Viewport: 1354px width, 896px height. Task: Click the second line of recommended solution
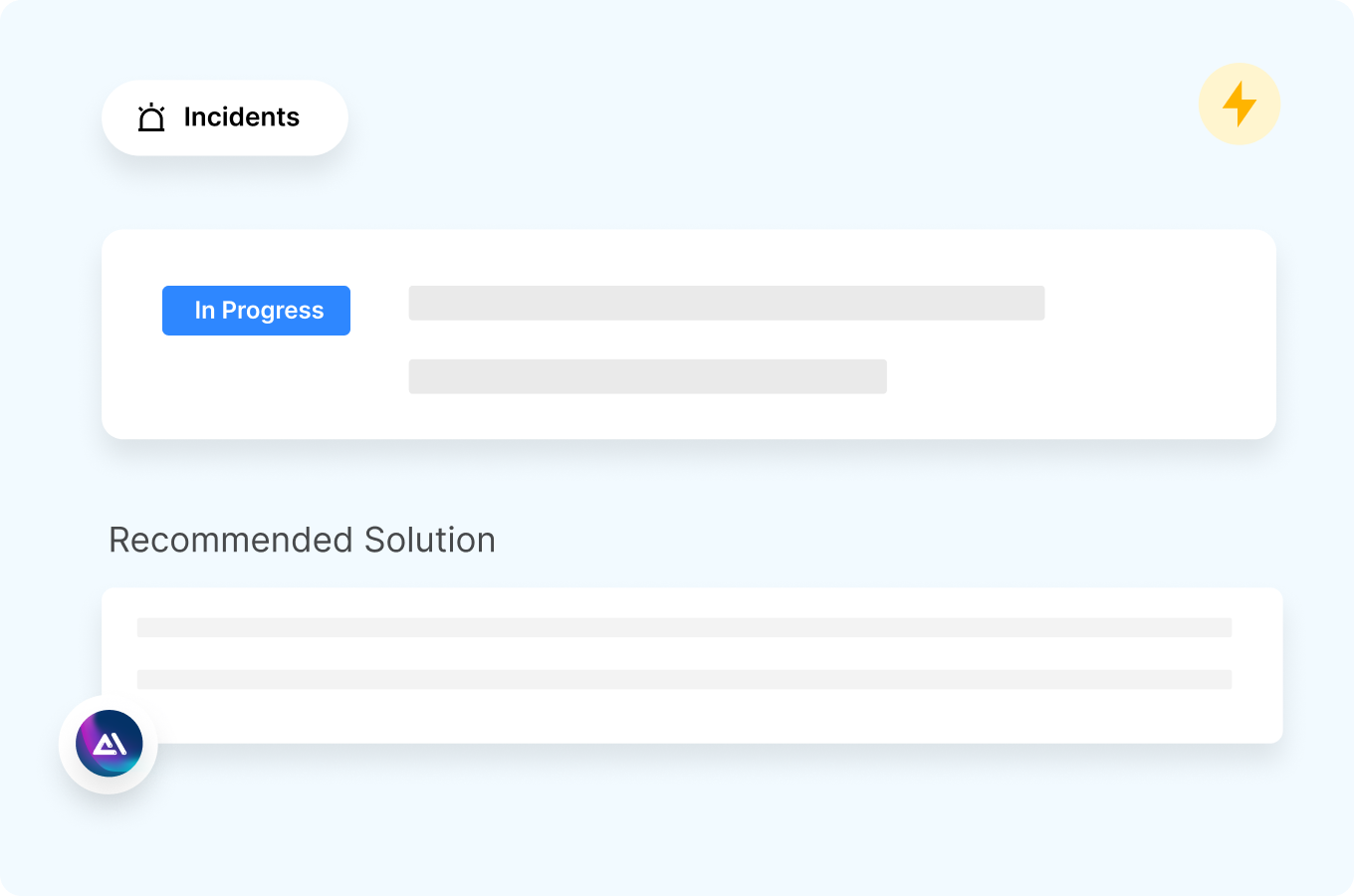pos(684,679)
